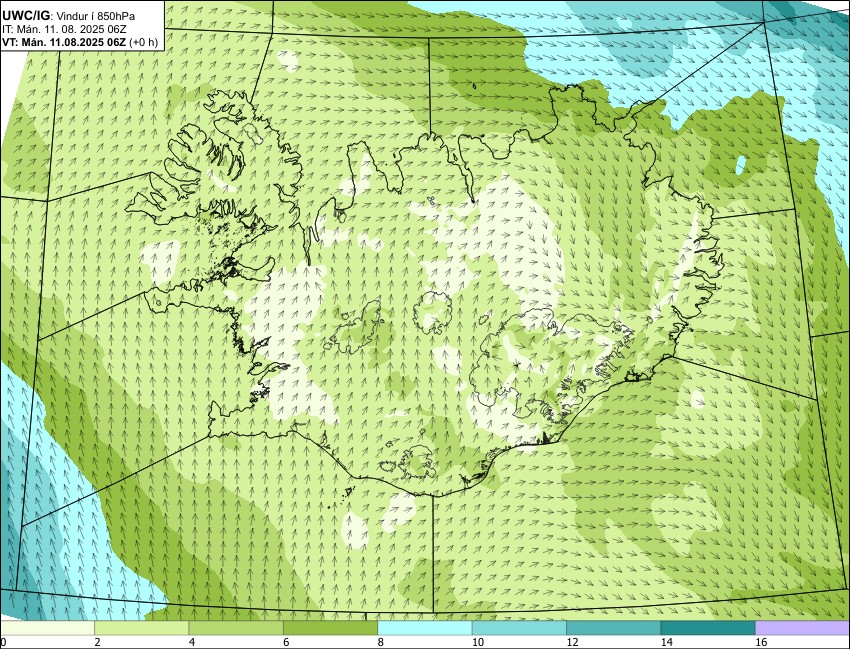
Task: Click the legend scale value "2"
Action: 96,642
